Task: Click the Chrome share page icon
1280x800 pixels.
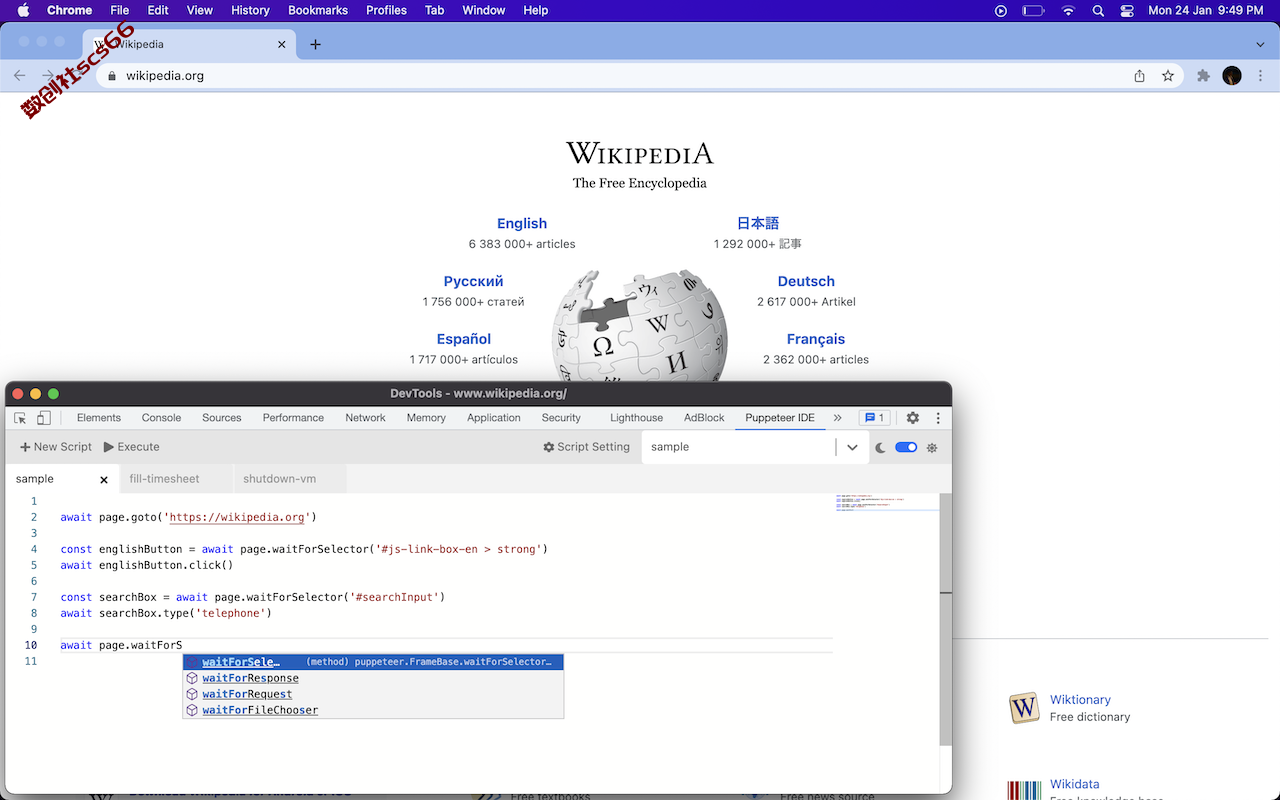Action: [1139, 76]
